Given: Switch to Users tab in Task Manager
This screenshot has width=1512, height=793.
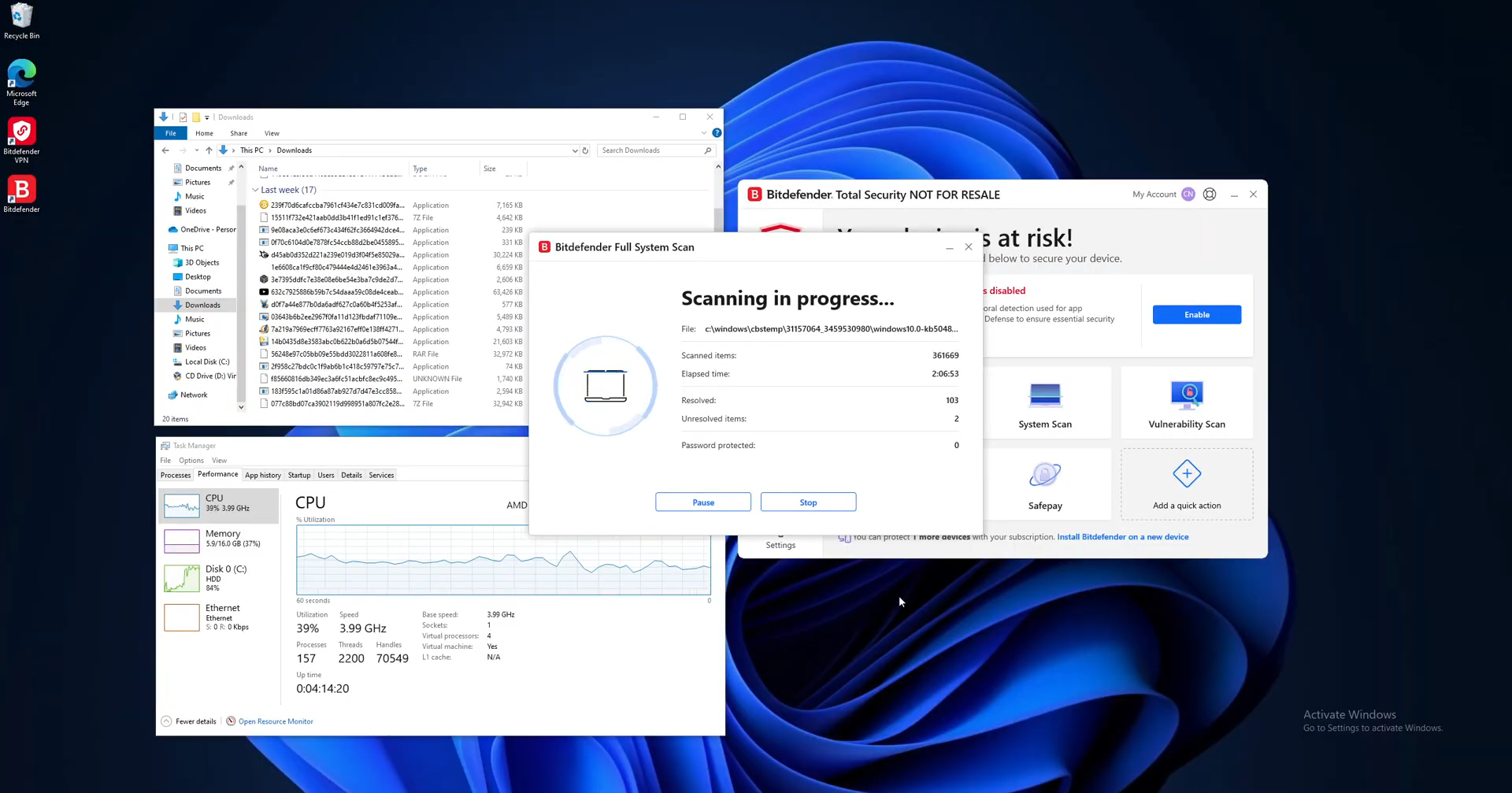Looking at the screenshot, I should pyautogui.click(x=326, y=475).
